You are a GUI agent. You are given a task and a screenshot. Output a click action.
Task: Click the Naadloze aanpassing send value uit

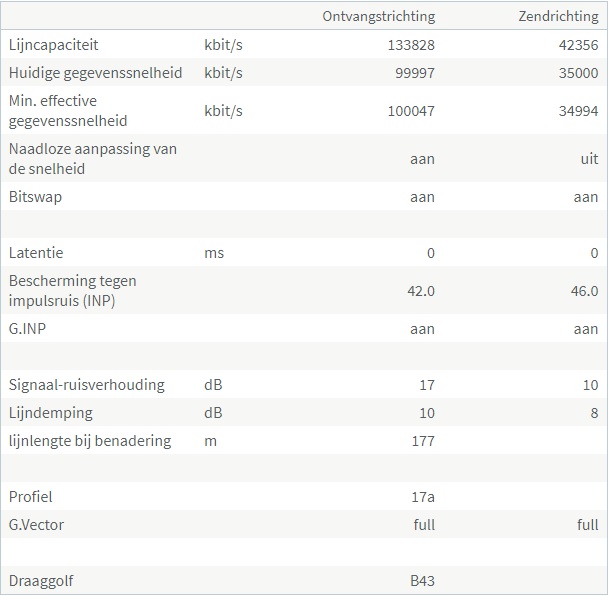589,159
